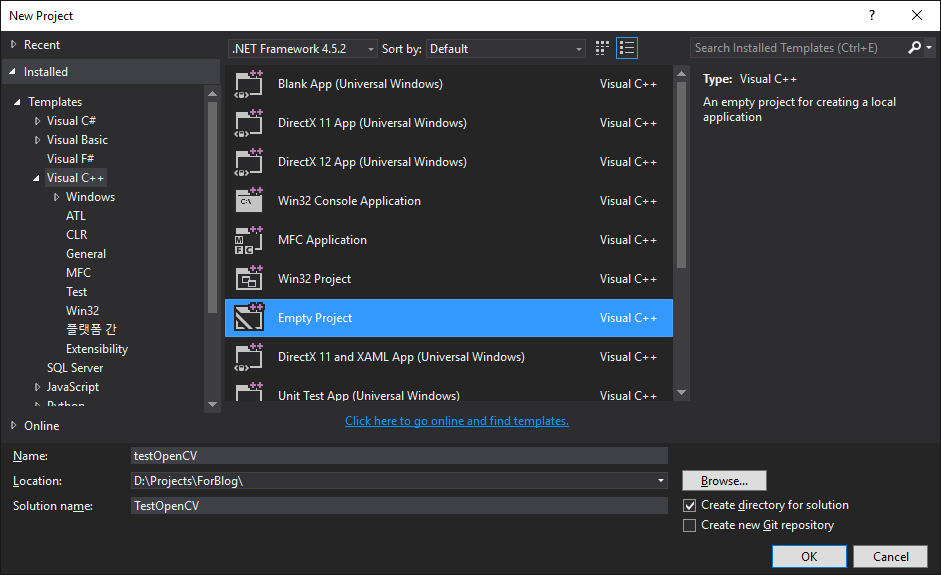941x575 pixels.
Task: Select the Win32 category in tree
Action: 82,311
